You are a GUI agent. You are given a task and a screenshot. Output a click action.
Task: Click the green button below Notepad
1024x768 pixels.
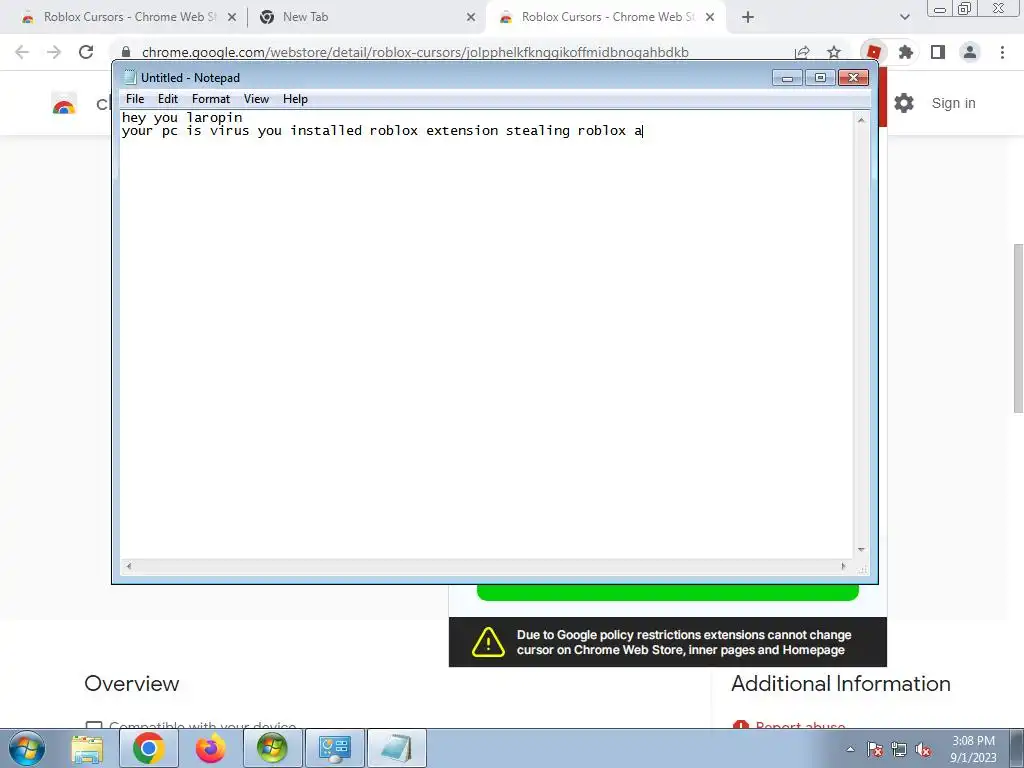[x=667, y=592]
